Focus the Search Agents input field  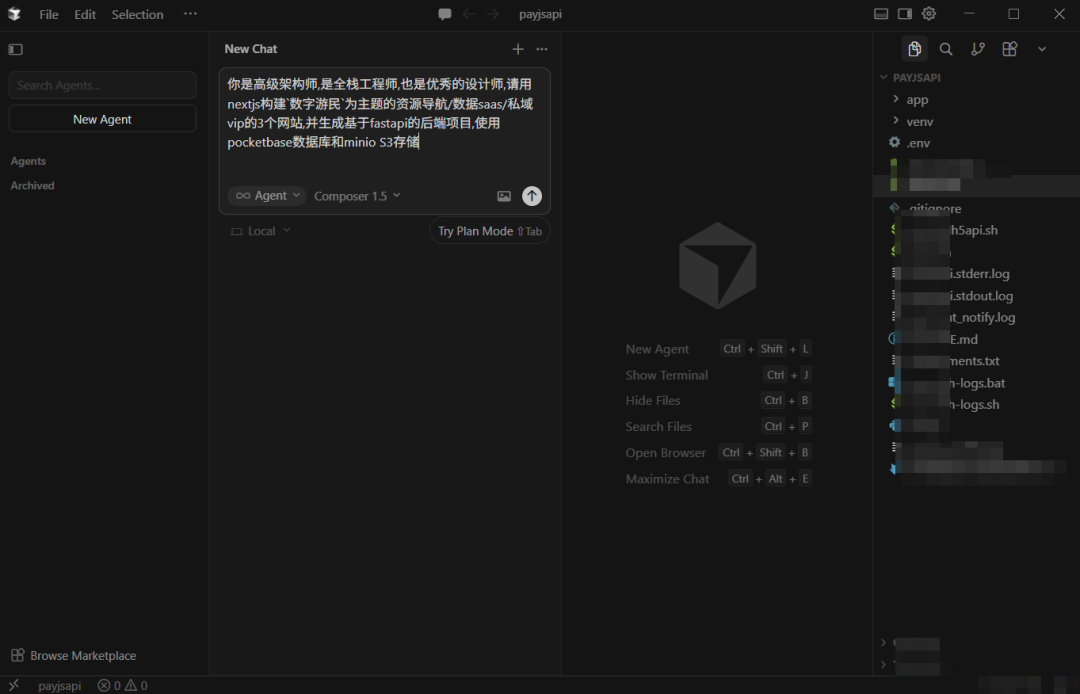[x=103, y=85]
